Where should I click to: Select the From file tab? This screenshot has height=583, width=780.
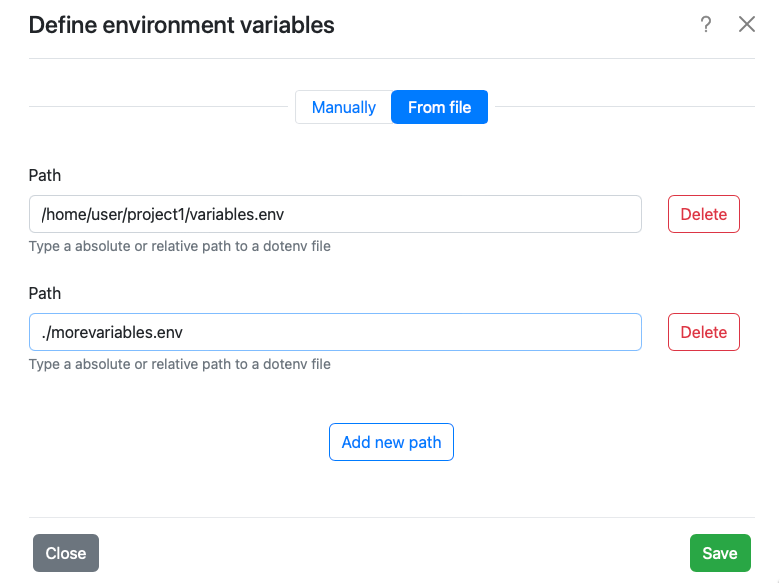439,107
